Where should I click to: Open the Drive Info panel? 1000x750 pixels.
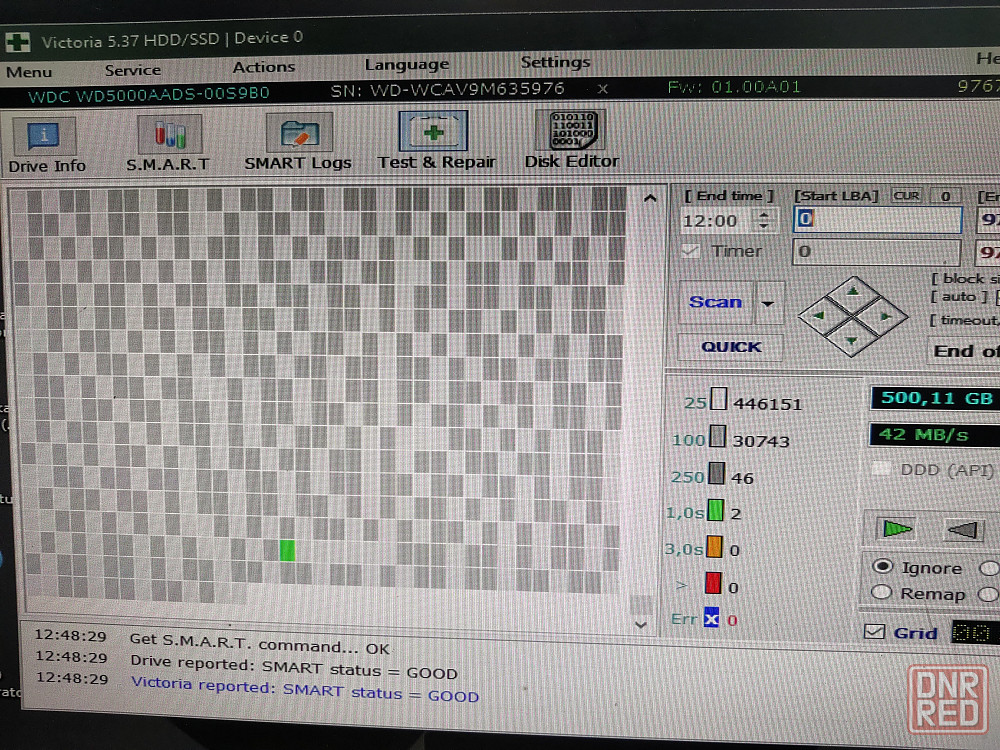tap(45, 135)
